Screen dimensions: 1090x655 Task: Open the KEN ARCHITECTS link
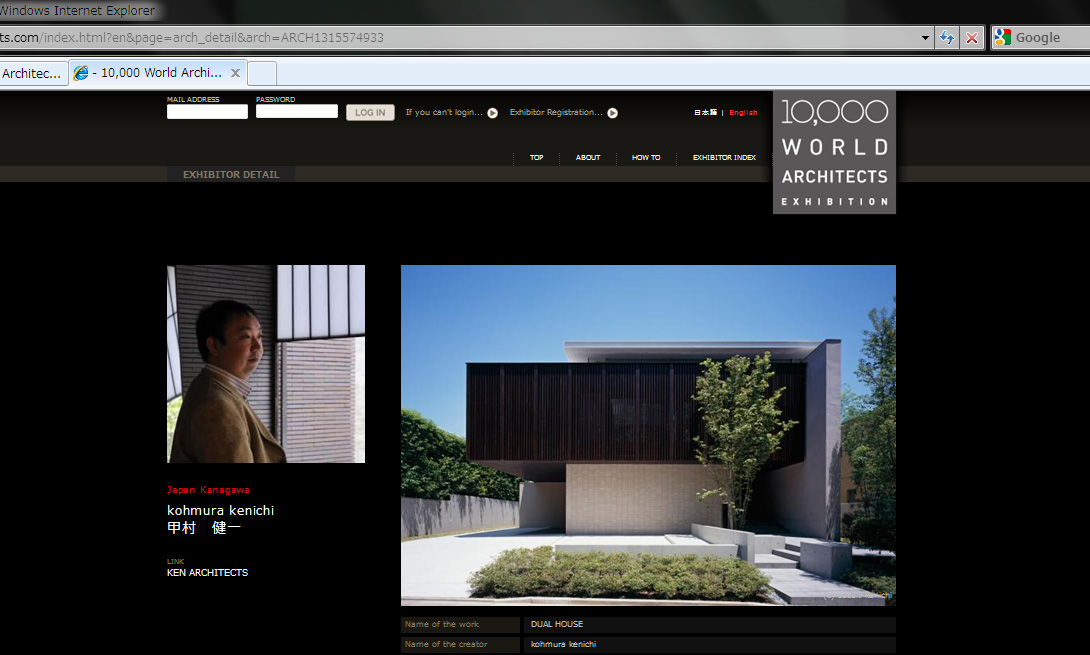click(207, 573)
